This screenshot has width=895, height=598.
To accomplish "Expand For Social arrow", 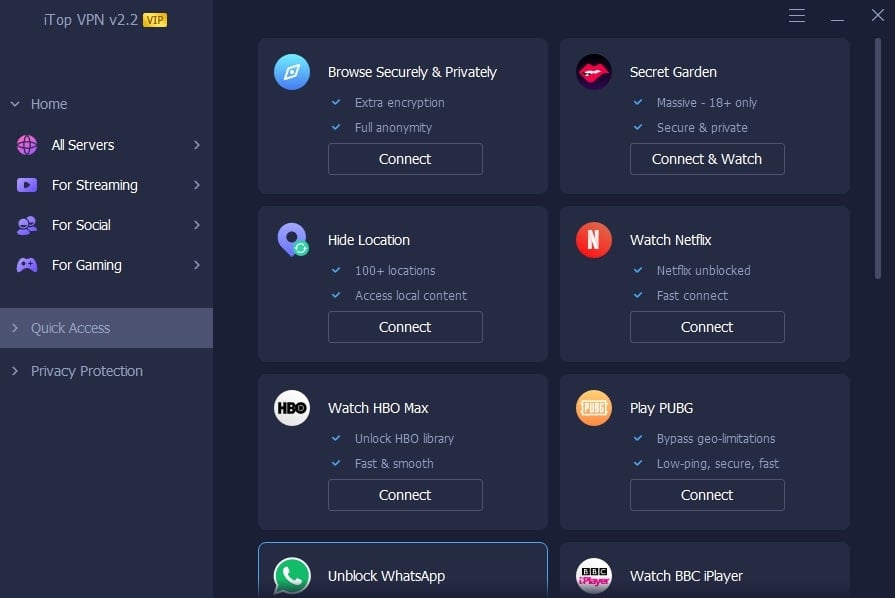I will point(196,225).
